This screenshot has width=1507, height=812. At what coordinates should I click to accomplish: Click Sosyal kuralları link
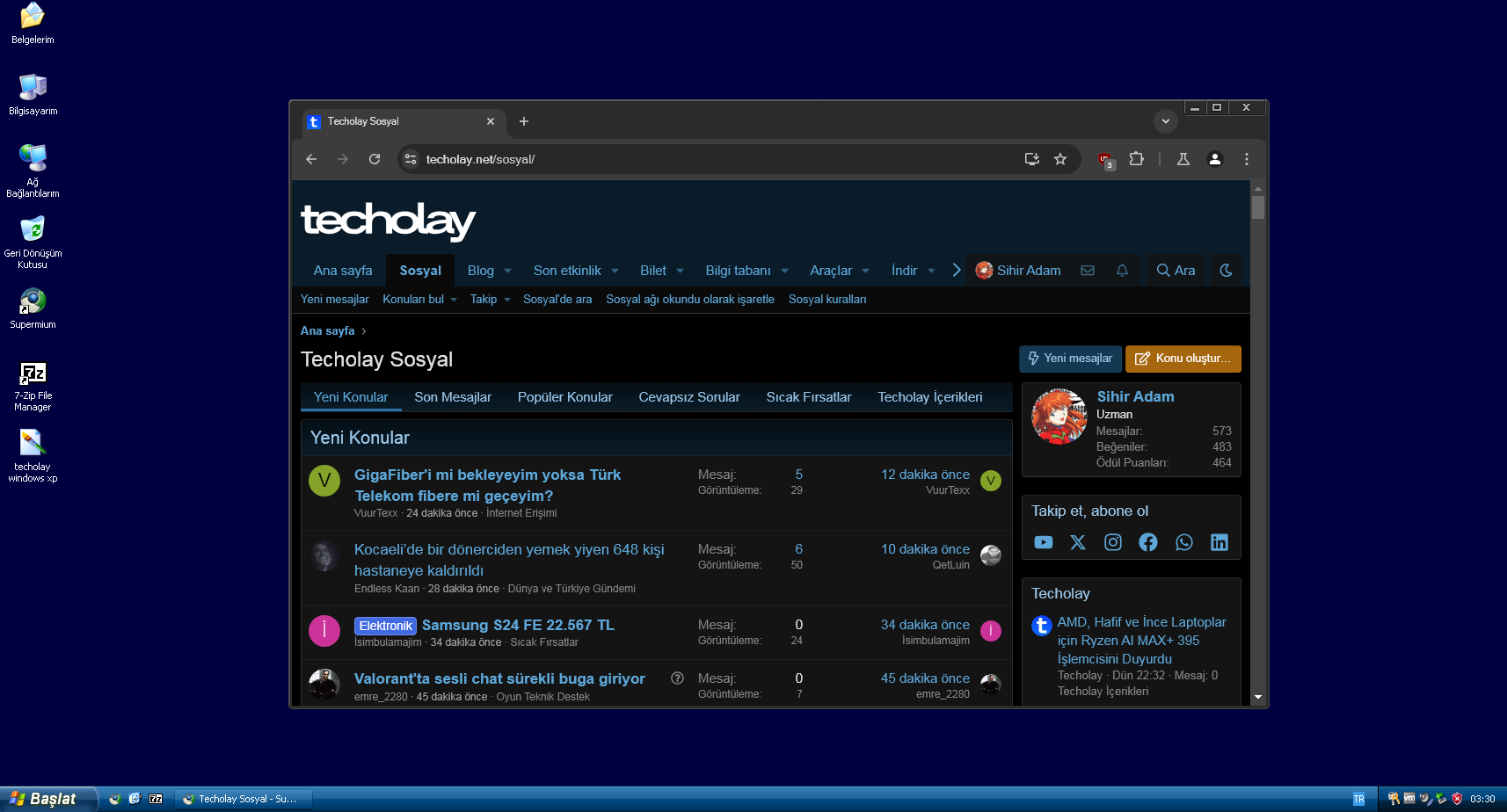point(827,300)
